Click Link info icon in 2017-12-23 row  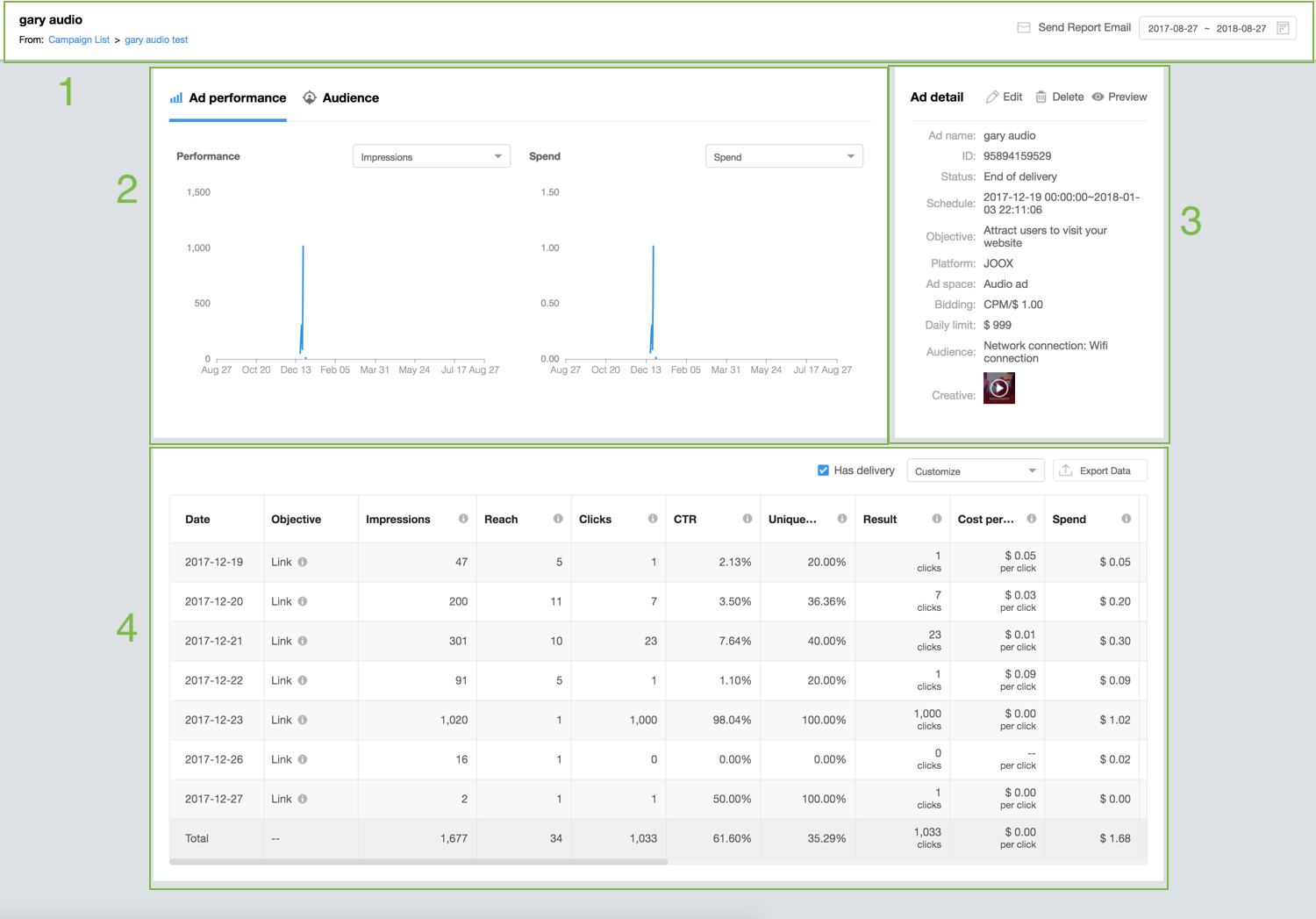[x=303, y=720]
